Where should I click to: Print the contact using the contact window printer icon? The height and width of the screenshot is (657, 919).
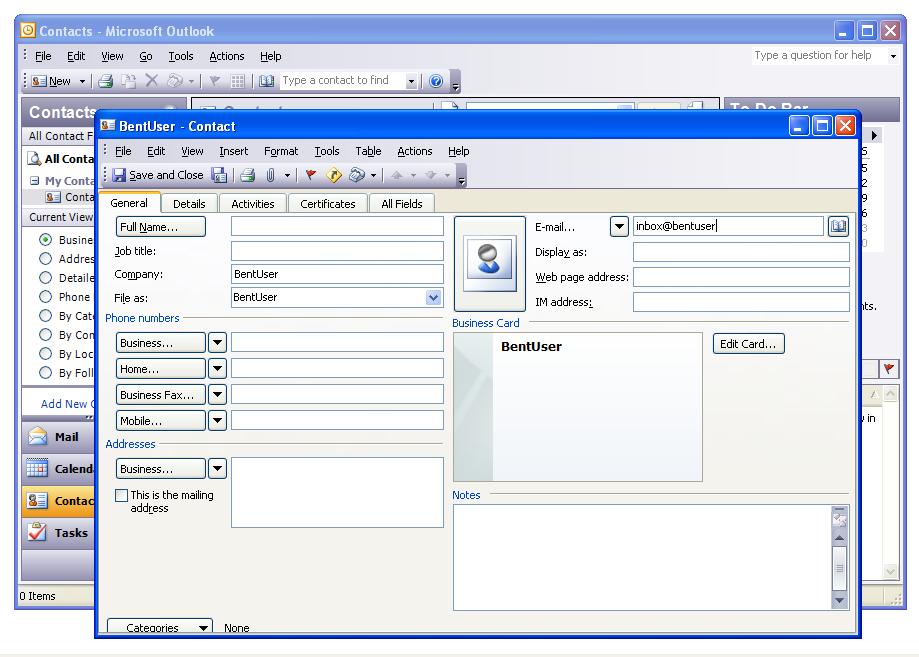coord(248,175)
